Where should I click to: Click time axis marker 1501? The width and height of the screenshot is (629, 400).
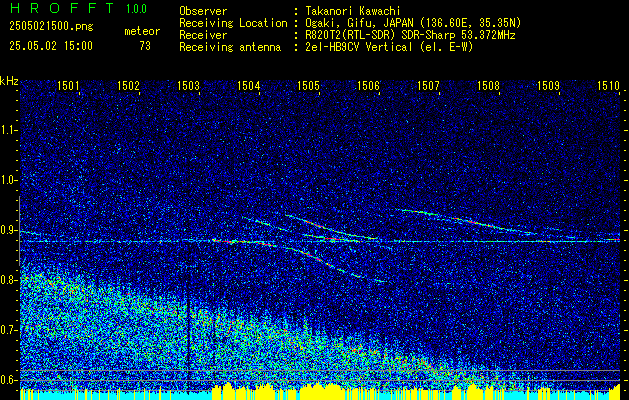pyautogui.click(x=68, y=85)
